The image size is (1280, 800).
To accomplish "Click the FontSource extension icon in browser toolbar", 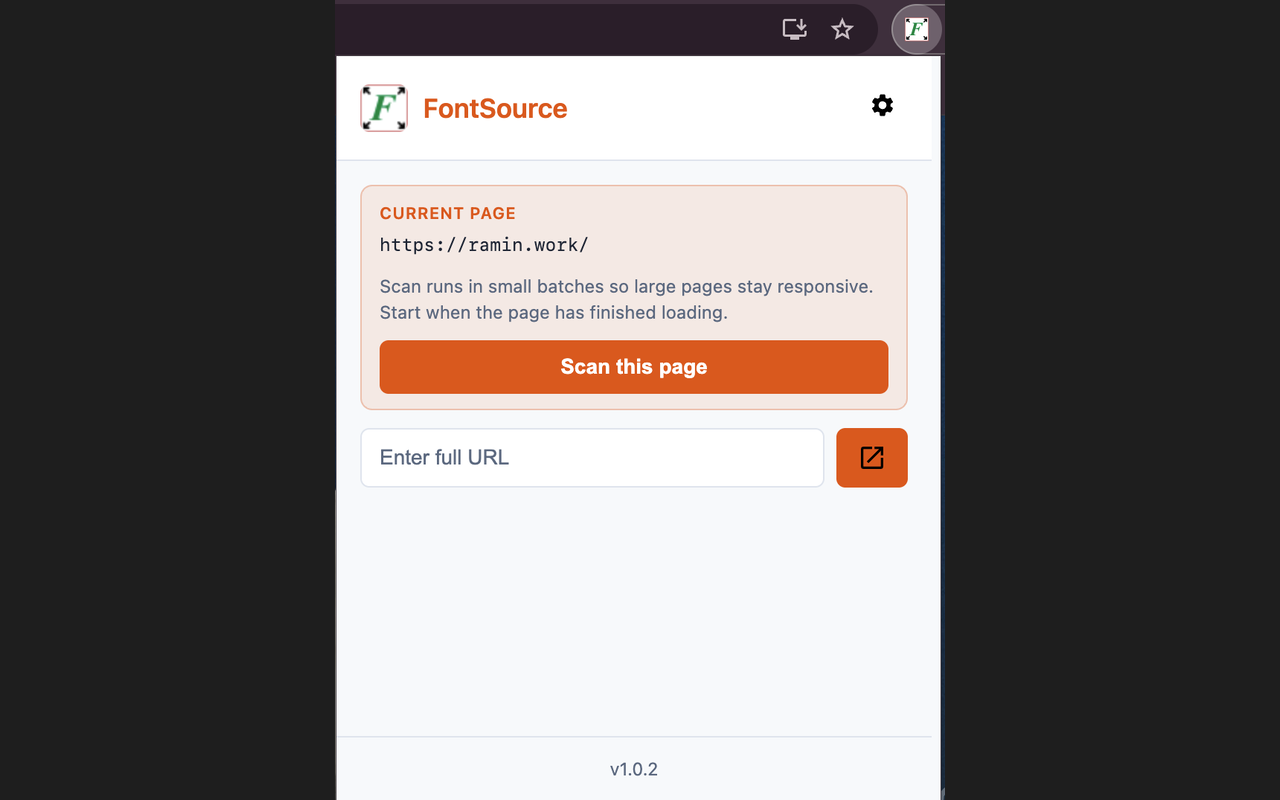I will click(917, 29).
